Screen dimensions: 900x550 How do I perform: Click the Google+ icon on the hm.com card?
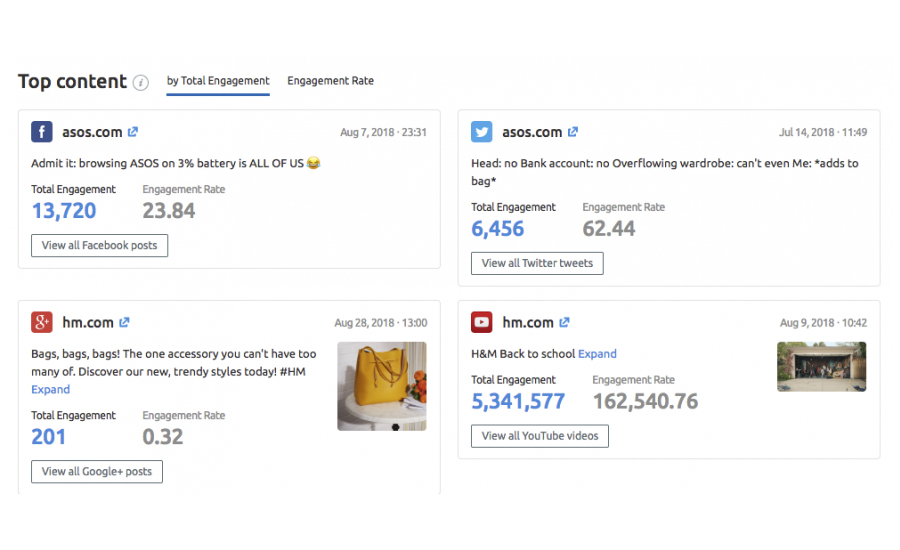tap(42, 322)
